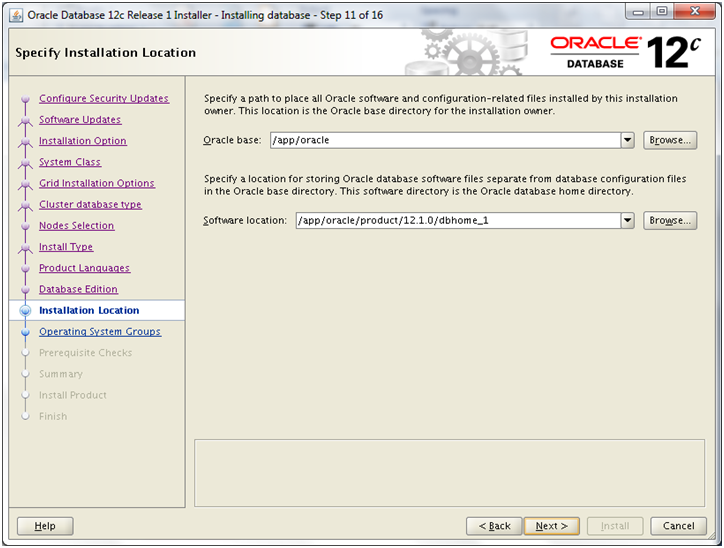
Task: Go Back to the previous step
Action: [x=494, y=526]
